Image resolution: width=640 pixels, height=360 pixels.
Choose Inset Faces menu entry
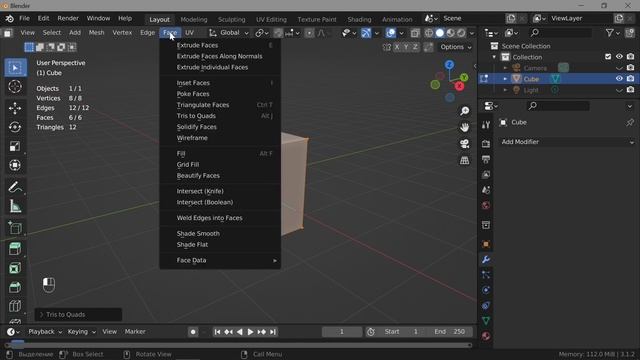coord(220,83)
